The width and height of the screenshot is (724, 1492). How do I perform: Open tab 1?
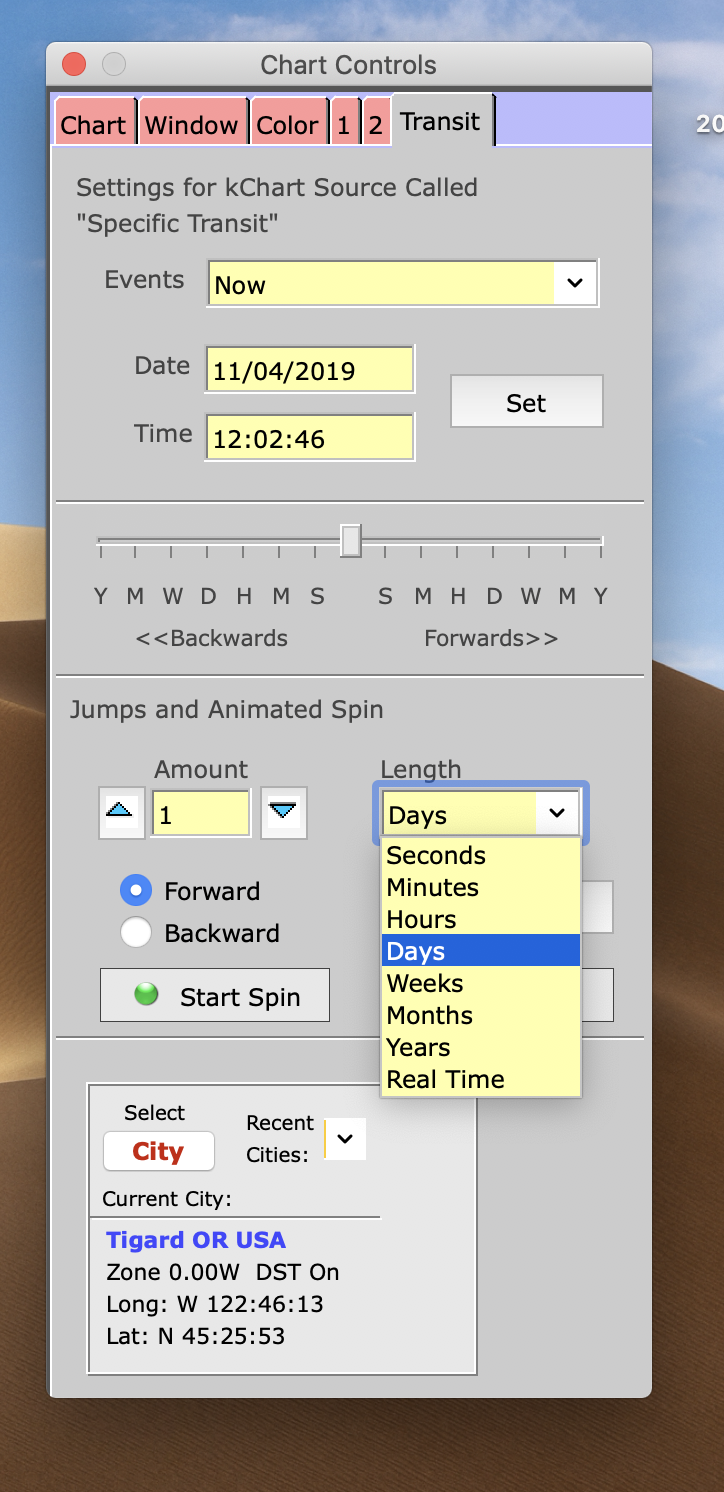(x=344, y=125)
